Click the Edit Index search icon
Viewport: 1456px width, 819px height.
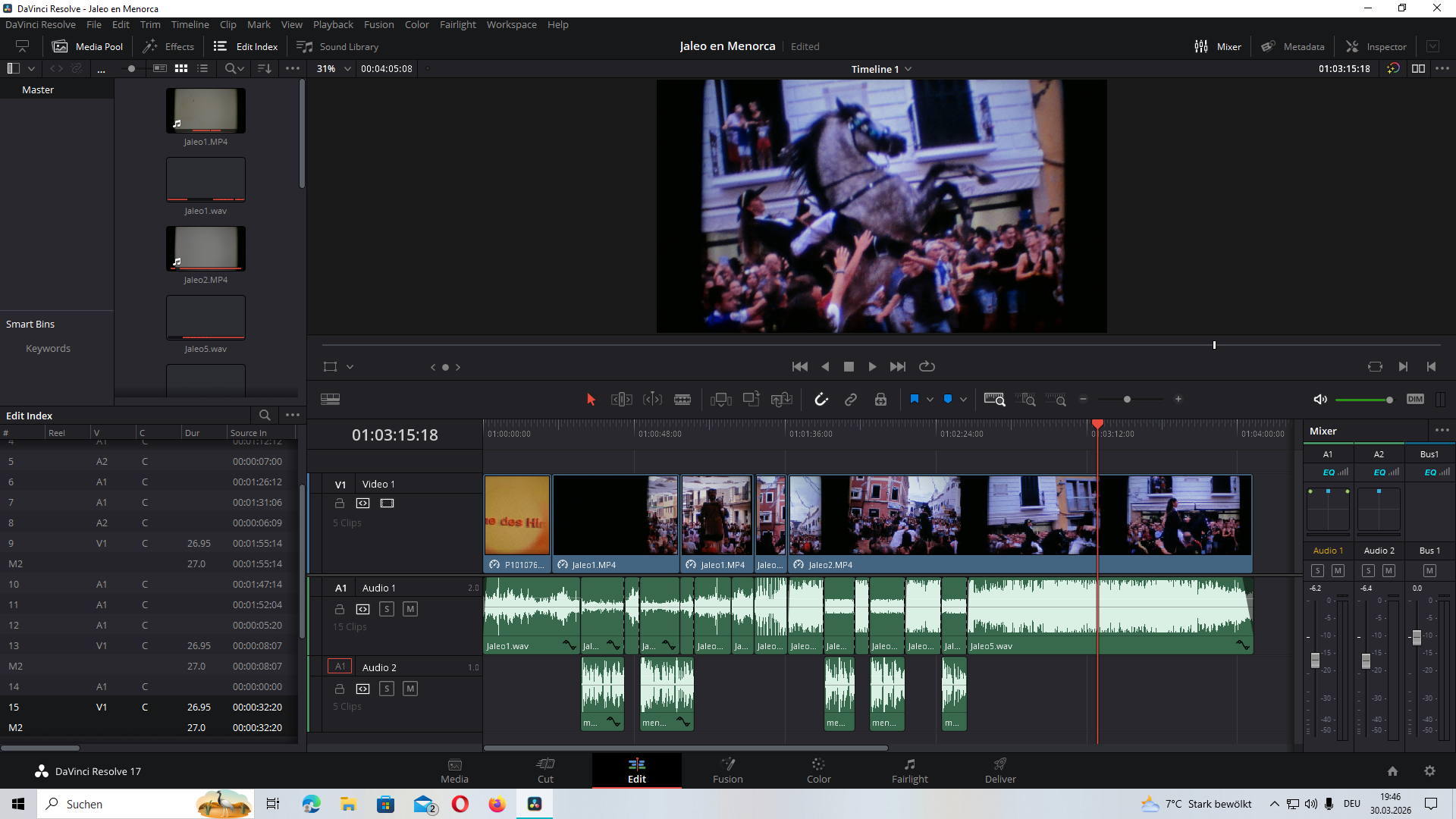tap(265, 416)
